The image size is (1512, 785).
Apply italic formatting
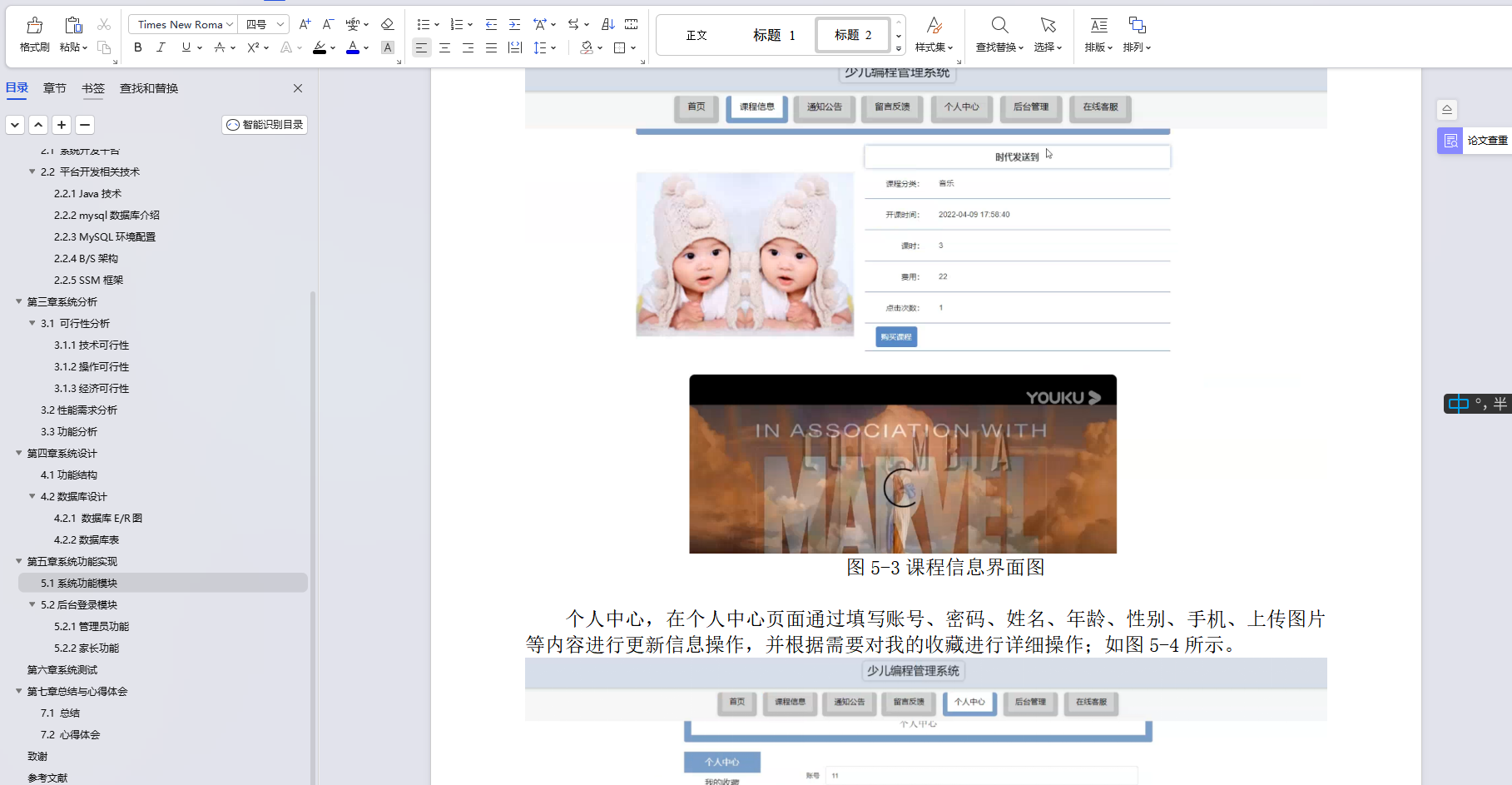(161, 47)
